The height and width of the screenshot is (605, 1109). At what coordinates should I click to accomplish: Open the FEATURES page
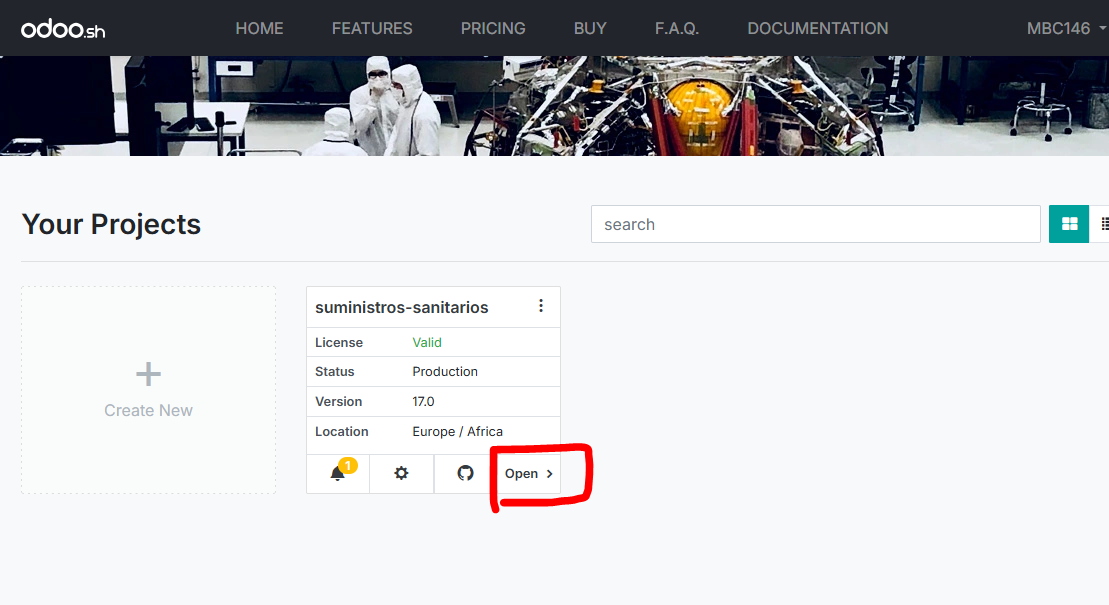372,28
